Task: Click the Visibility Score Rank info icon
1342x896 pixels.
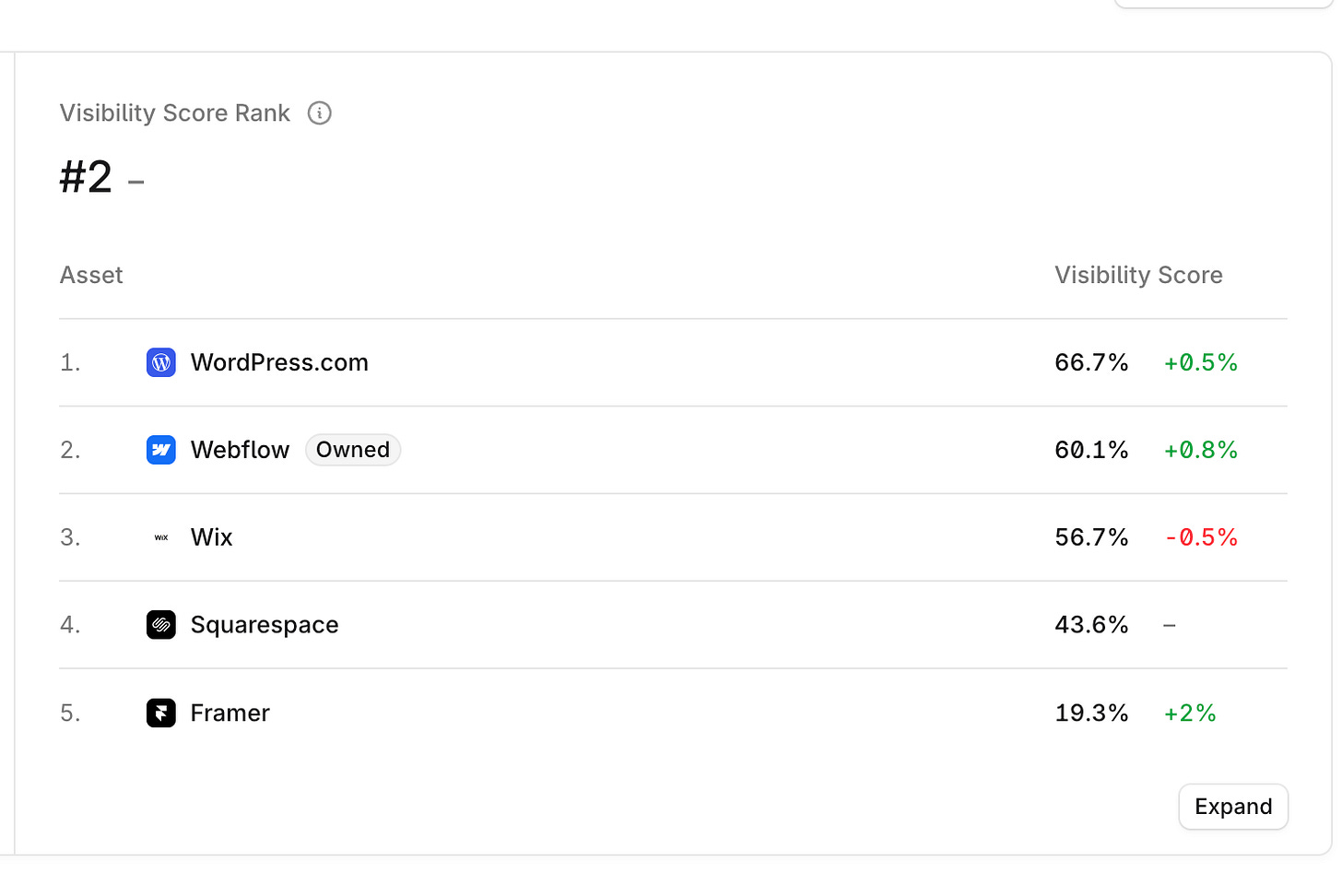Action: (319, 113)
